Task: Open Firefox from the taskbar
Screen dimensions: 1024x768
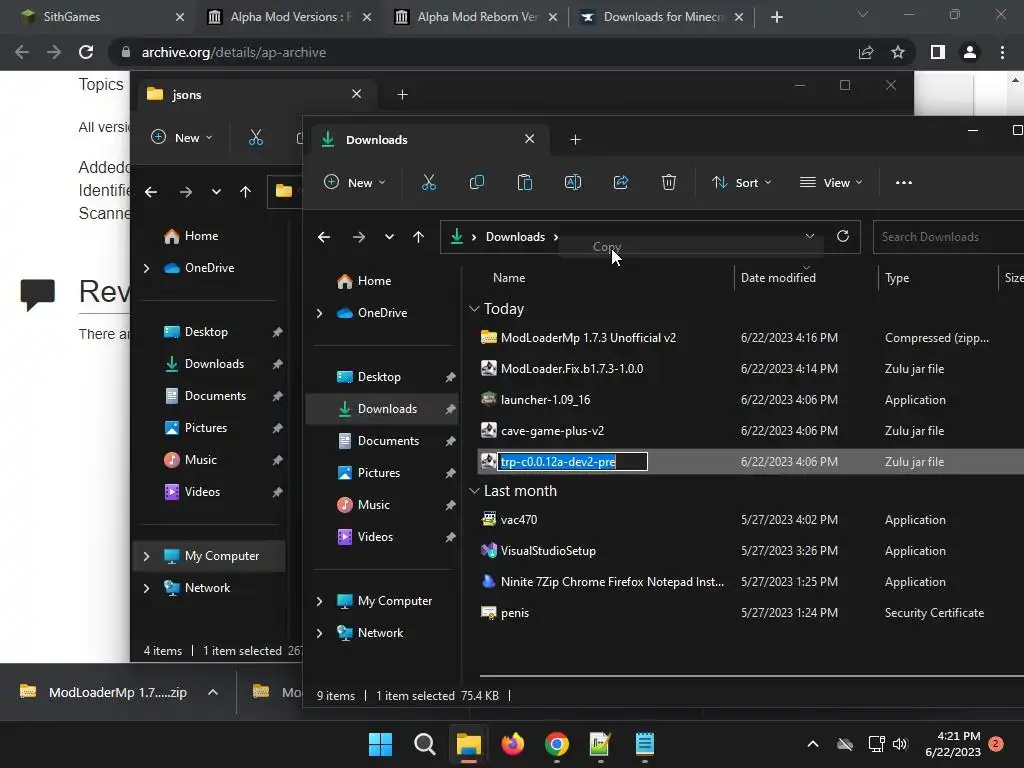Action: (513, 744)
